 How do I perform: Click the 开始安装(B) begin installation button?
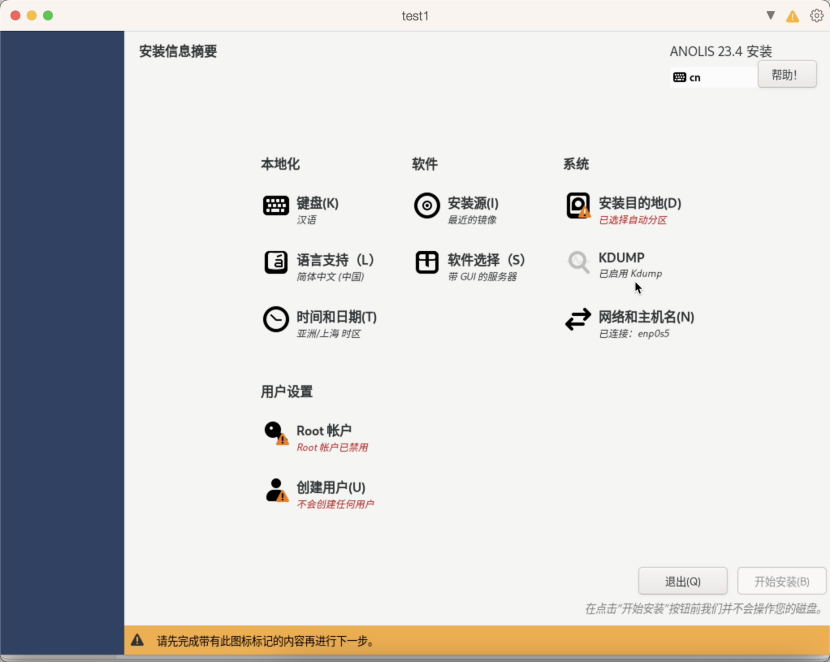pyautogui.click(x=781, y=582)
